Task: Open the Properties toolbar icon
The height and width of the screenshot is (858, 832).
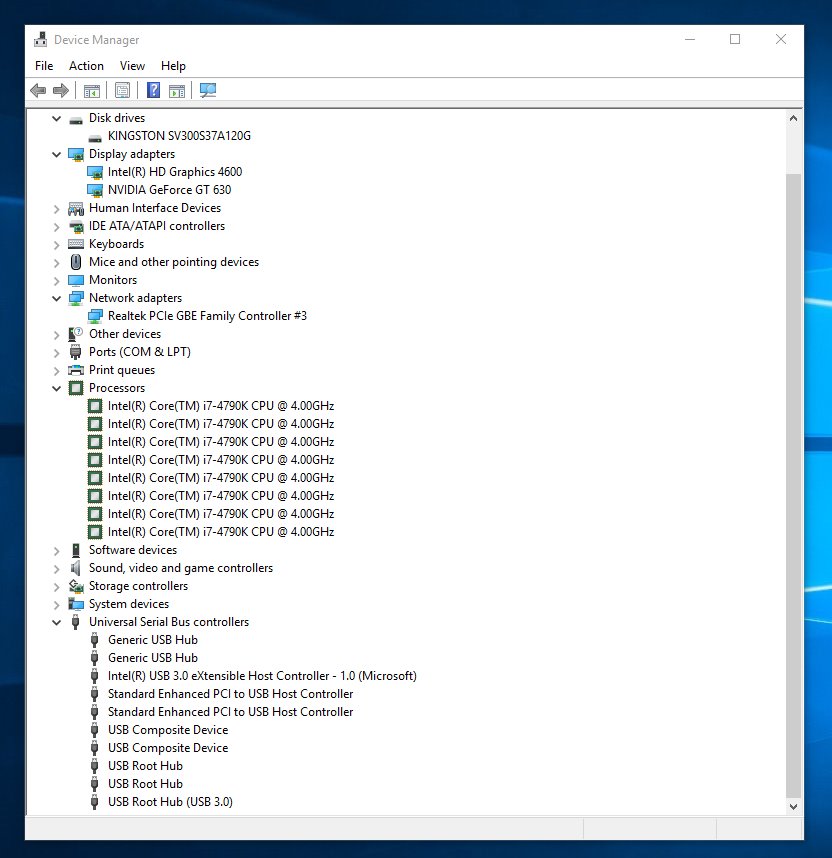Action: (122, 91)
